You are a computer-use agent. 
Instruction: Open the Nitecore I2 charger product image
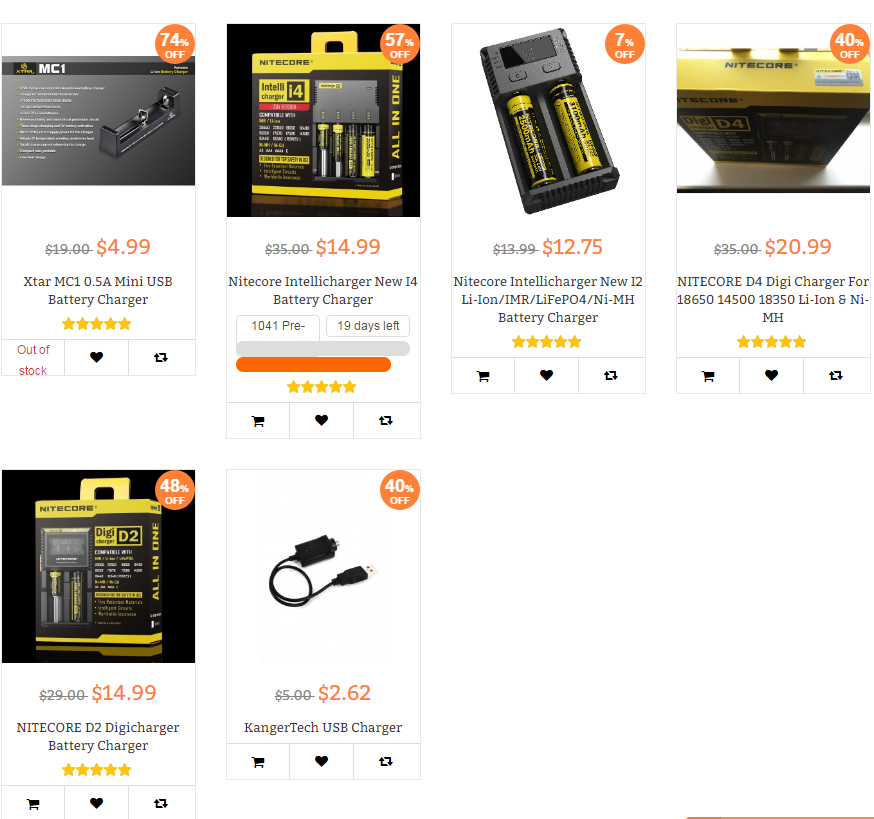(548, 120)
